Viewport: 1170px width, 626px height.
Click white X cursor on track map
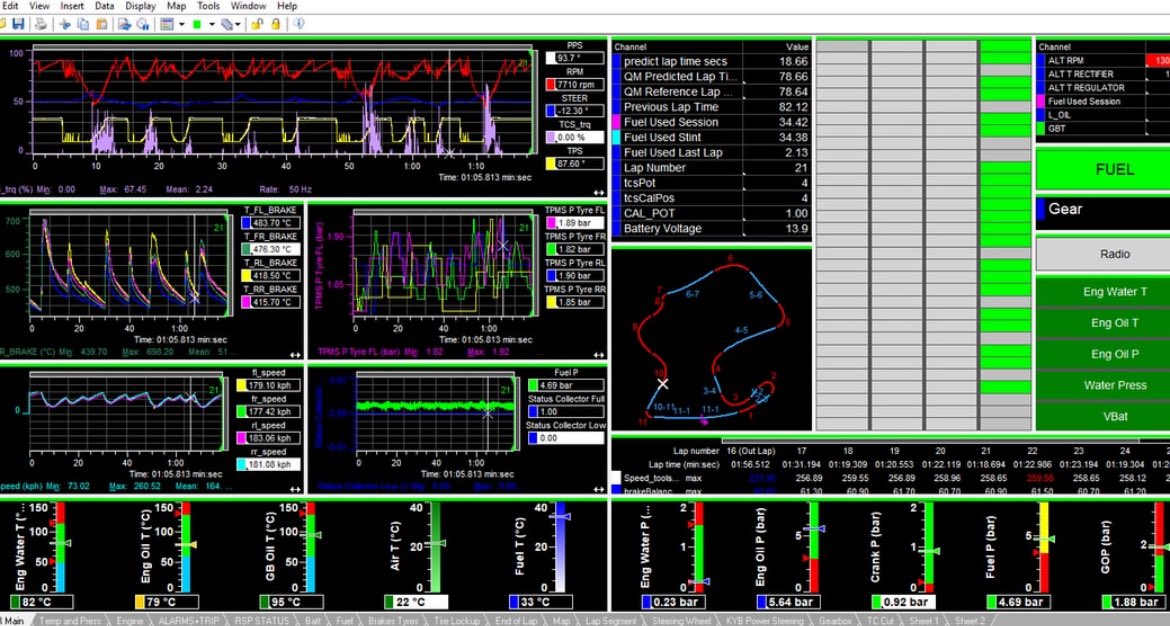pyautogui.click(x=662, y=384)
